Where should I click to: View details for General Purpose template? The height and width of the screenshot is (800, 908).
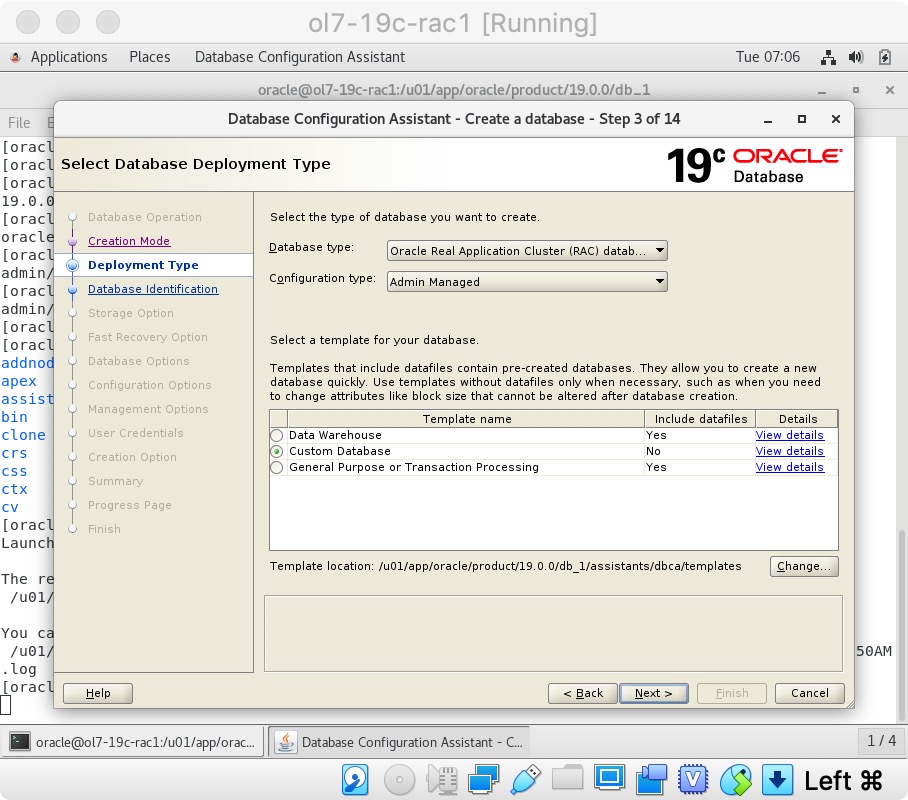(789, 467)
